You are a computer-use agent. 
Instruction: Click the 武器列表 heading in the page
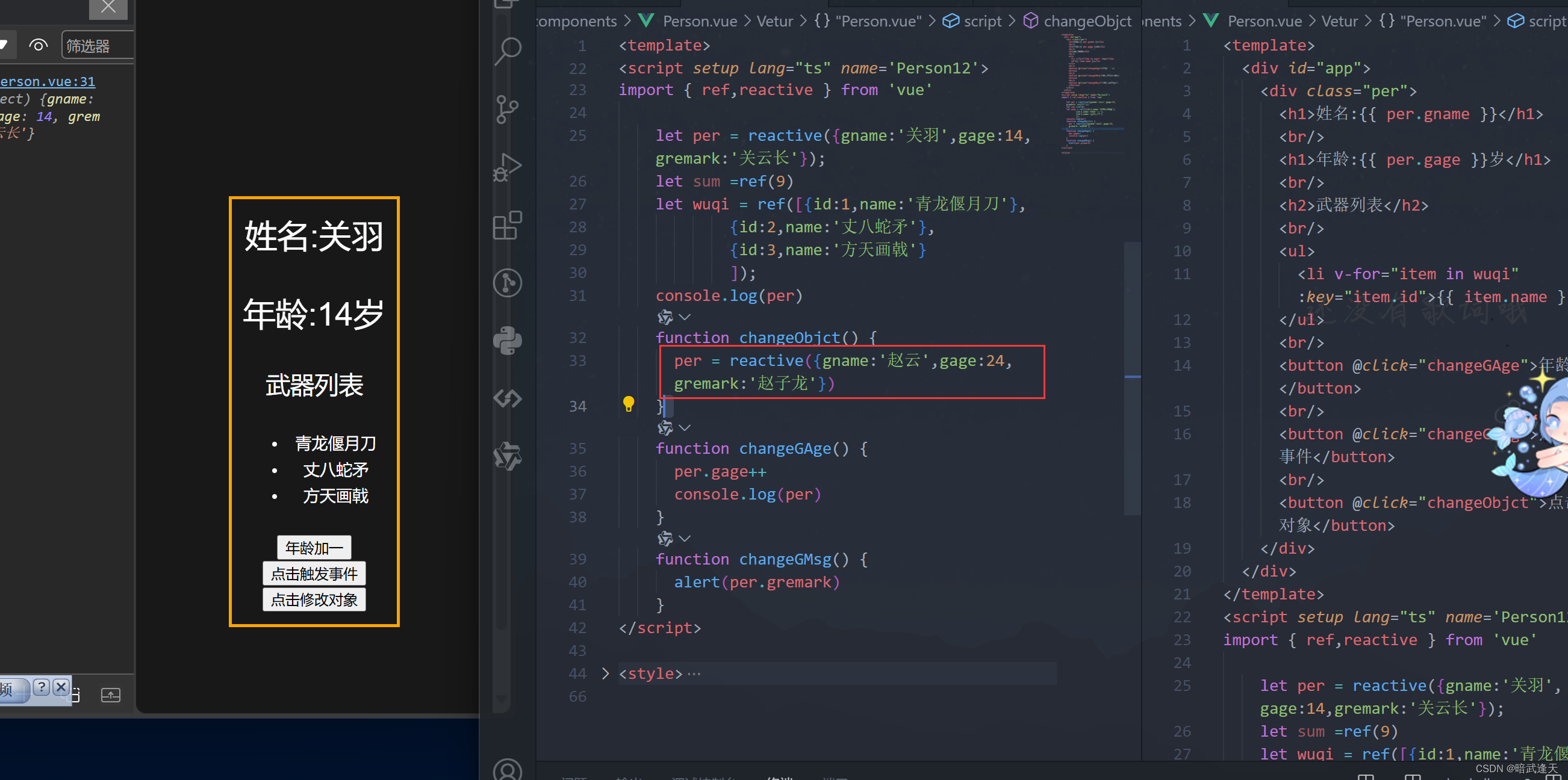[314, 385]
